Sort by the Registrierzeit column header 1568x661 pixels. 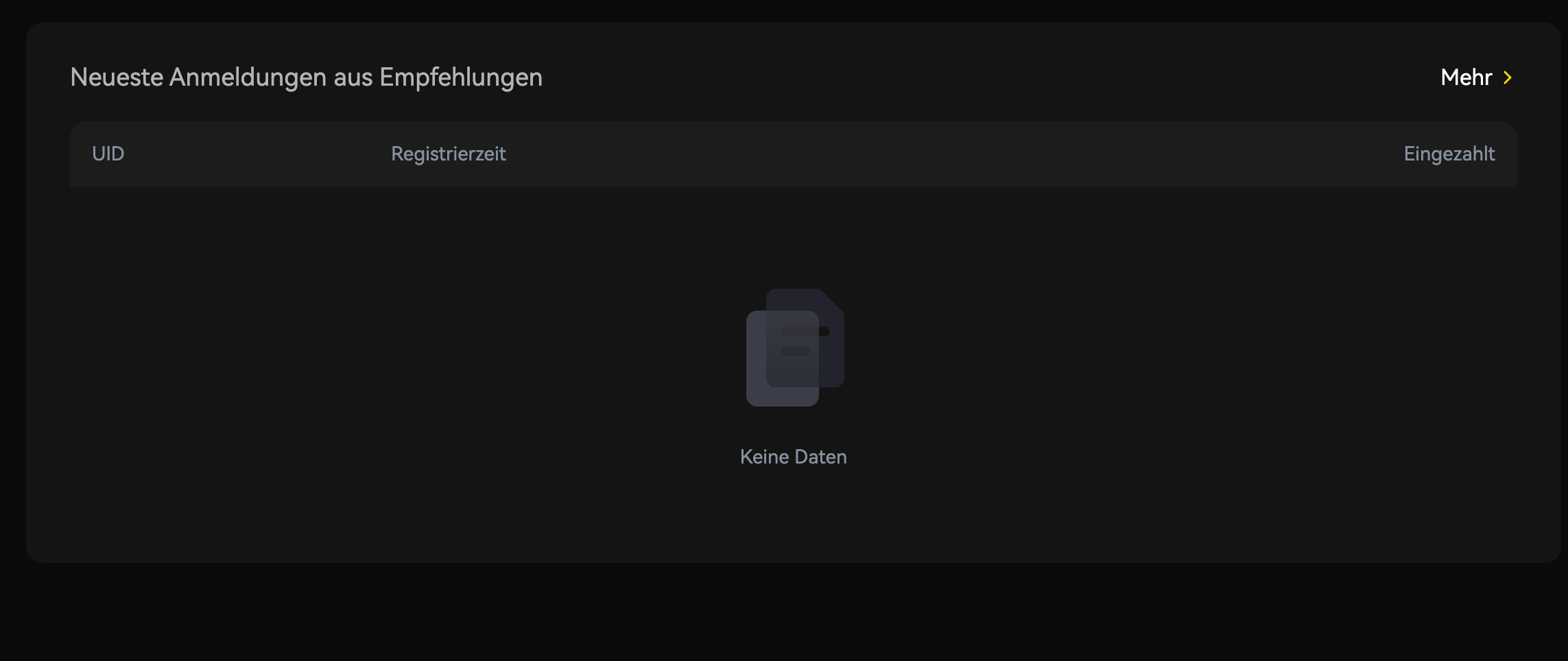tap(448, 154)
